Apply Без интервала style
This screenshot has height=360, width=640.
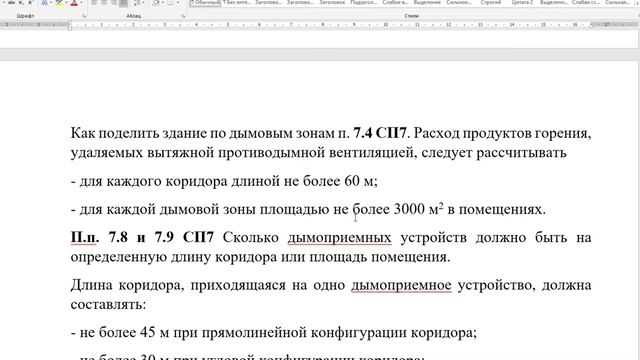(237, 2)
